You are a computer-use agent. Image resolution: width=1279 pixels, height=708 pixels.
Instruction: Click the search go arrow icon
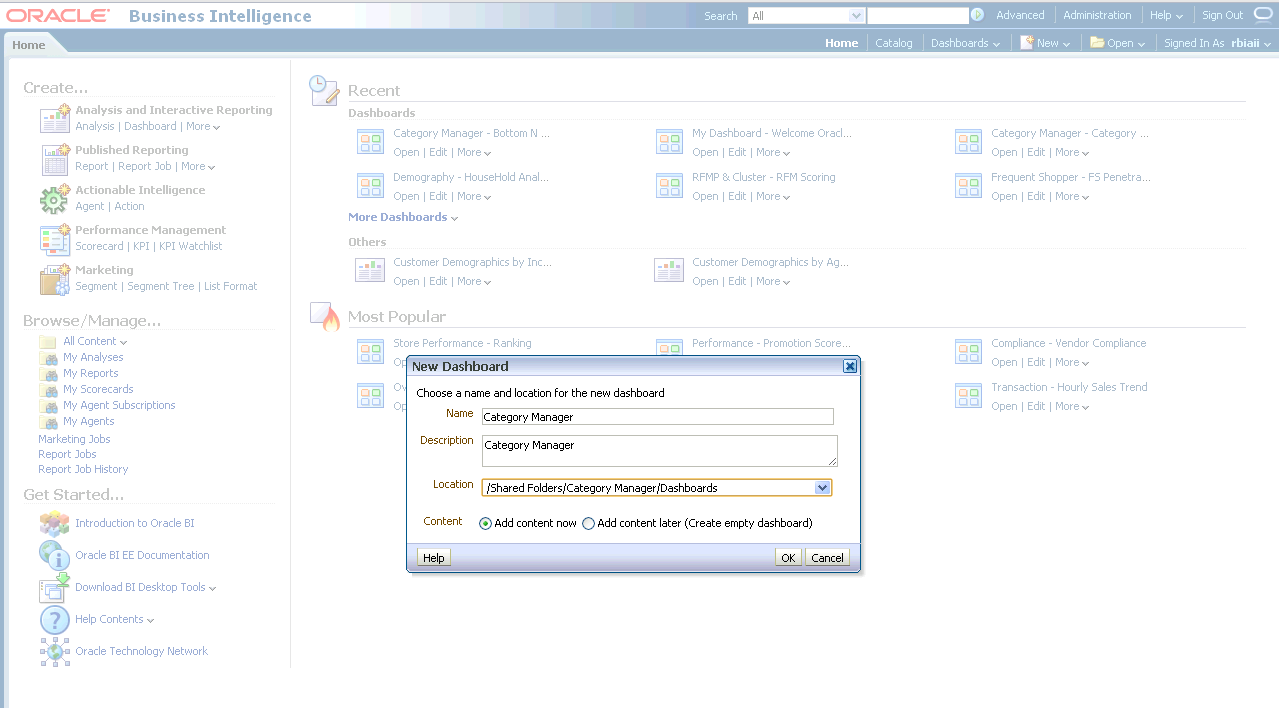[977, 15]
